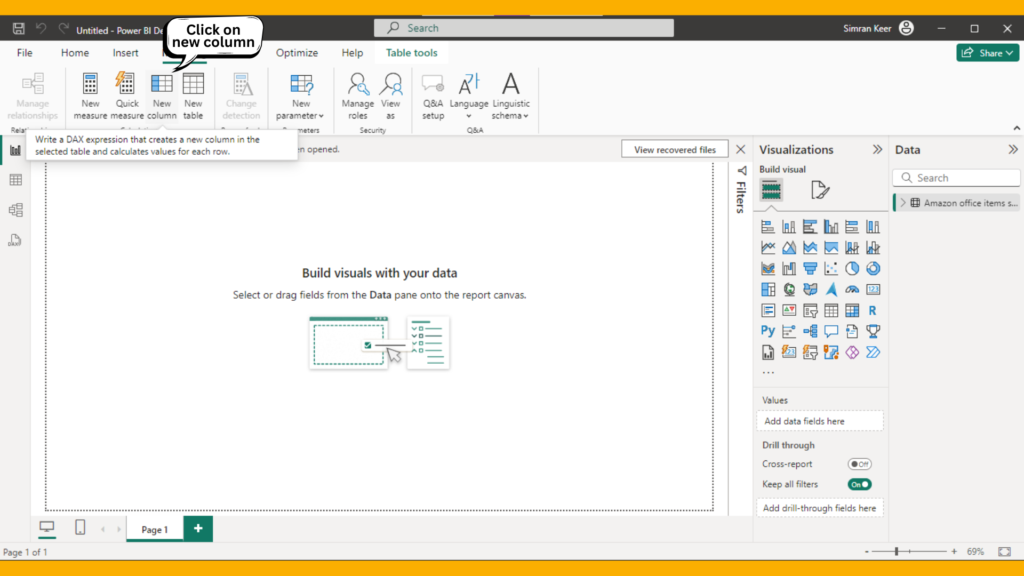Switch to Model view in left sidebar
Image resolution: width=1024 pixels, height=576 pixels.
[16, 210]
